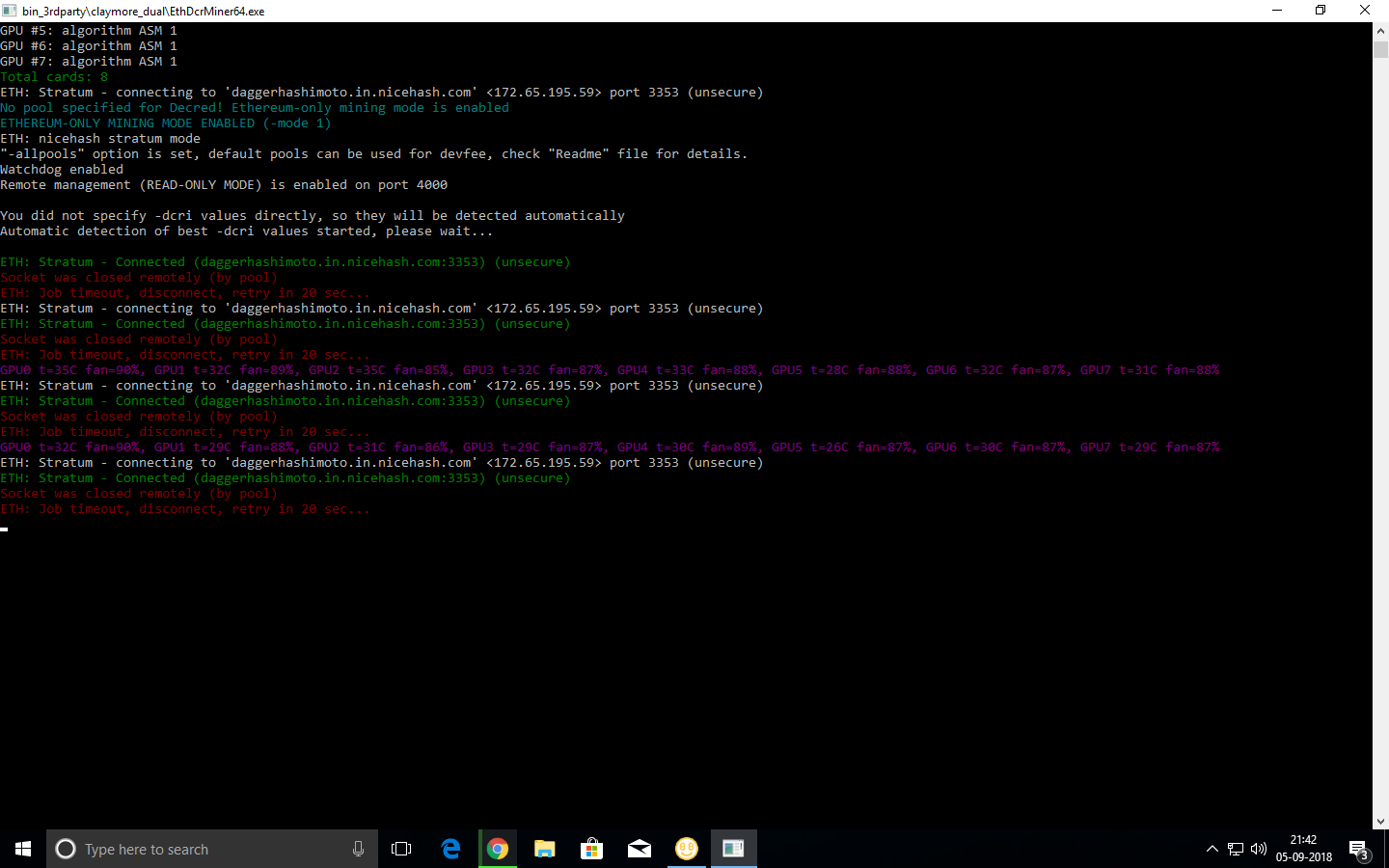Open network status from the system tray

(1236, 849)
